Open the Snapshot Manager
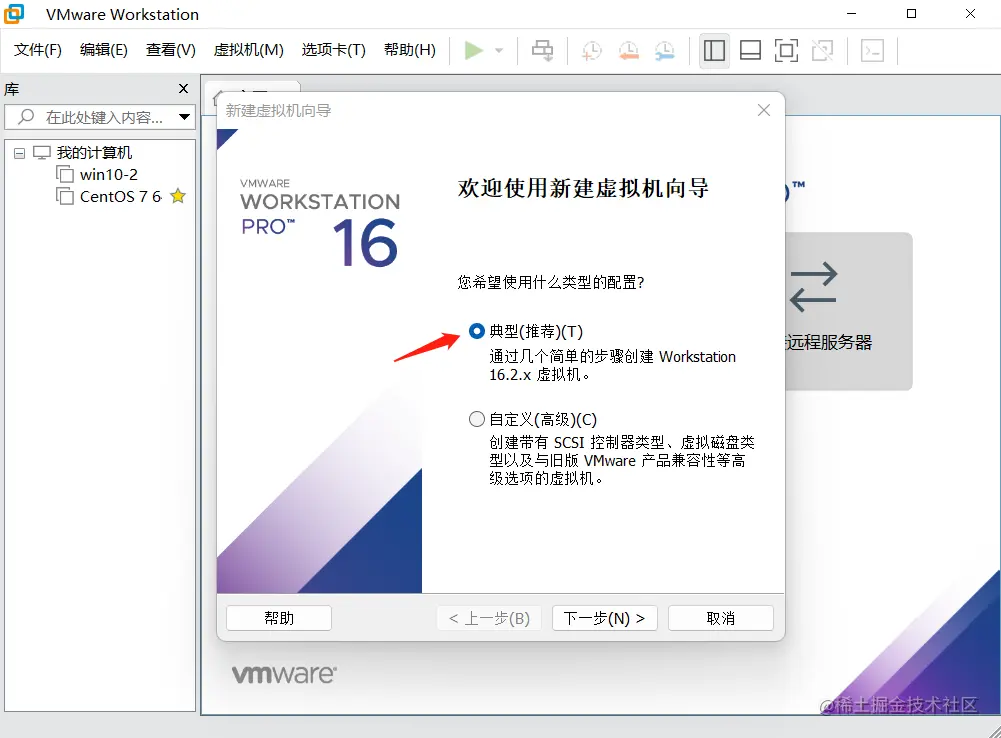Viewport: 1001px width, 738px height. click(x=665, y=50)
